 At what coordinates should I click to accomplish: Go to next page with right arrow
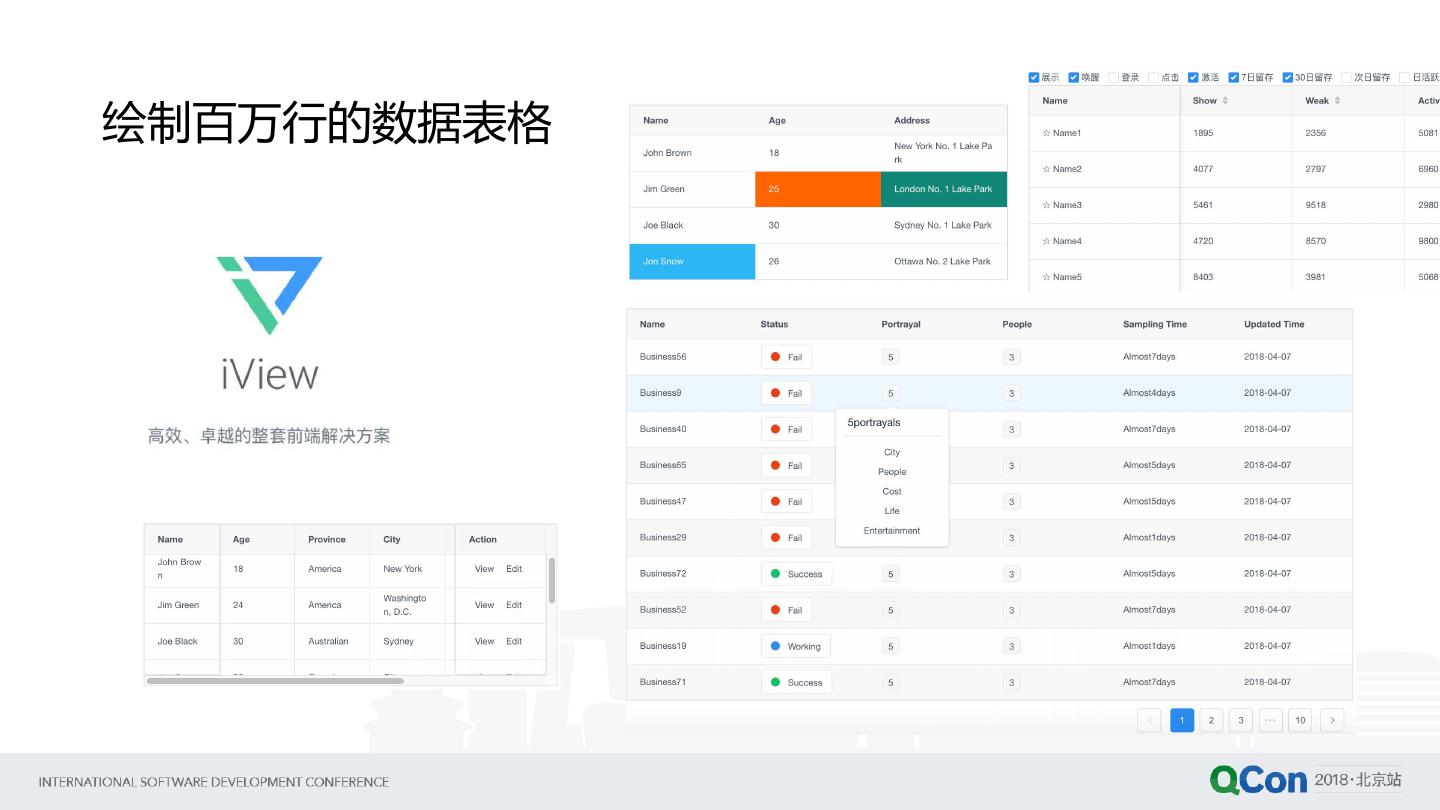(x=1331, y=720)
